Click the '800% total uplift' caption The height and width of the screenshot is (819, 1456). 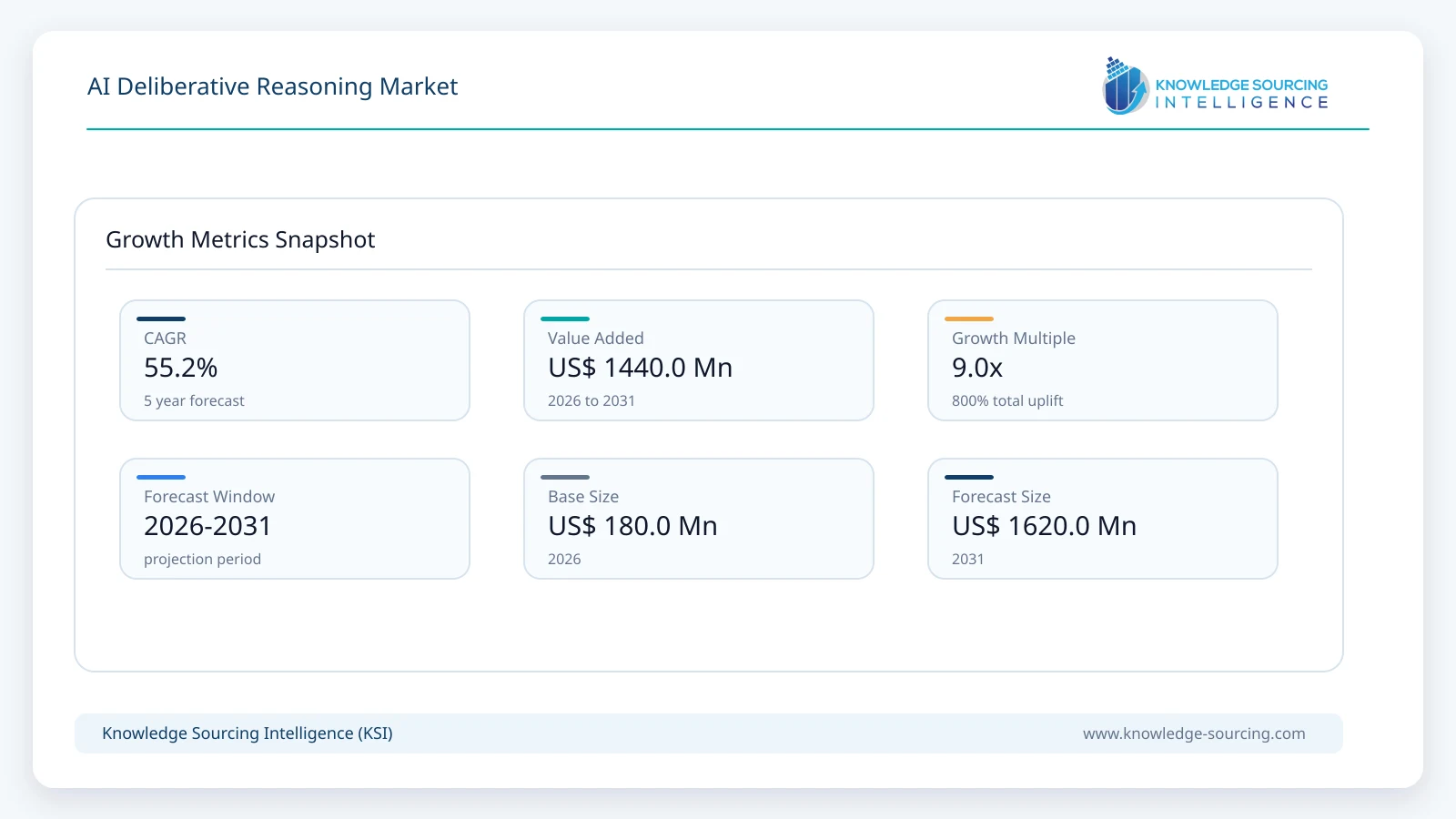[1007, 401]
